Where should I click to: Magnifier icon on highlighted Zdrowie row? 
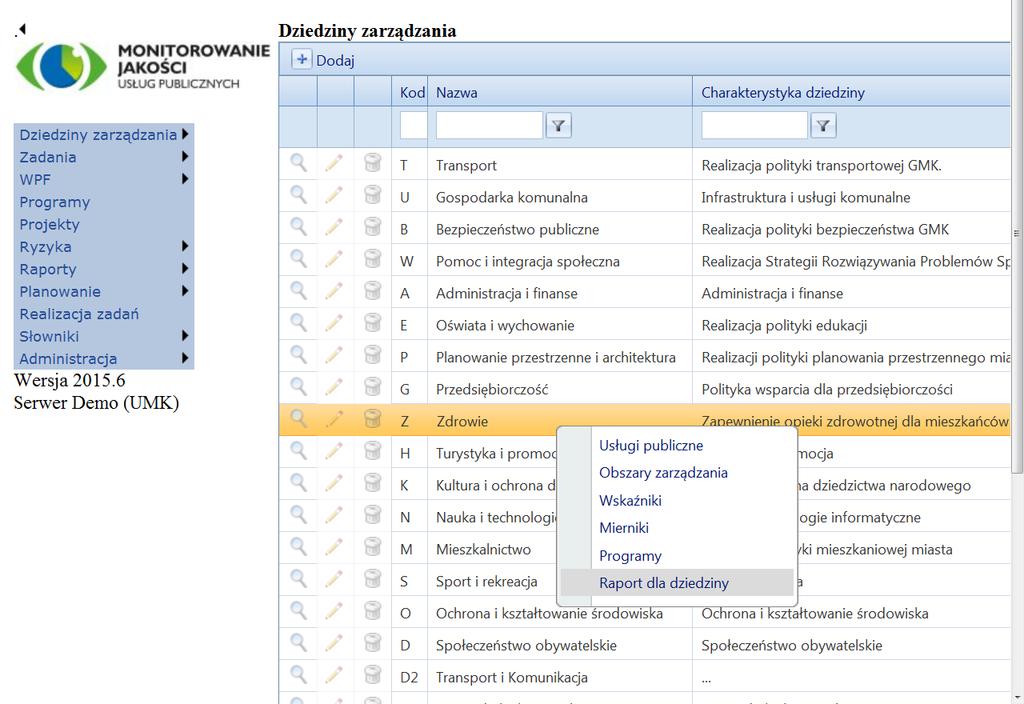coord(298,419)
